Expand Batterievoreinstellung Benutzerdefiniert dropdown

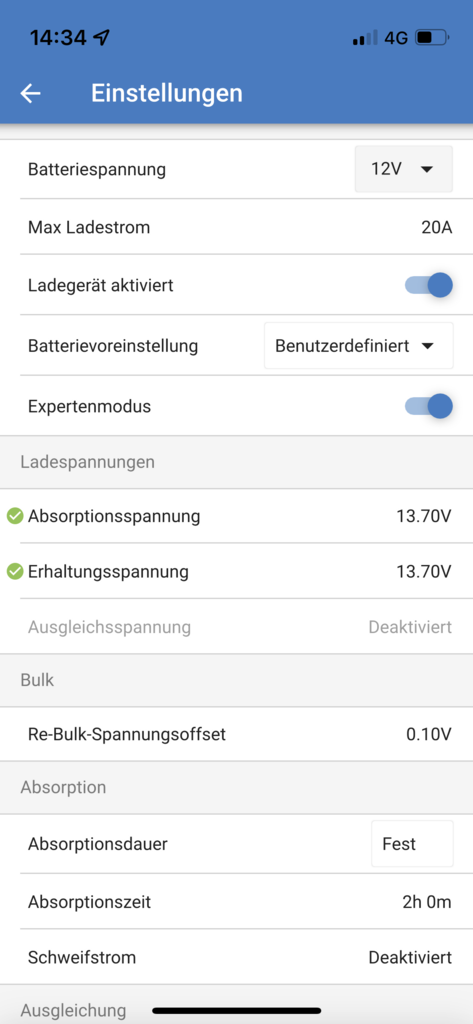tap(359, 345)
